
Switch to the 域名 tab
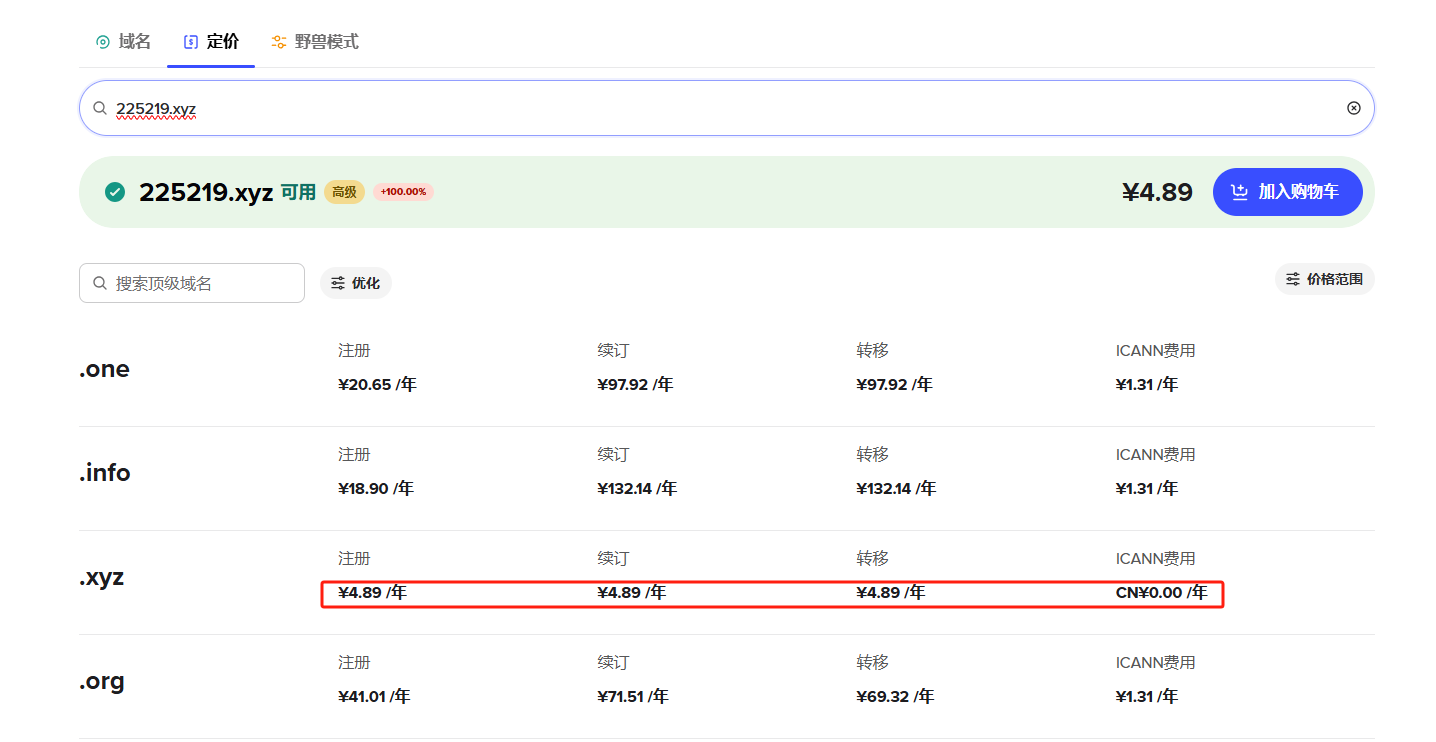click(x=123, y=41)
